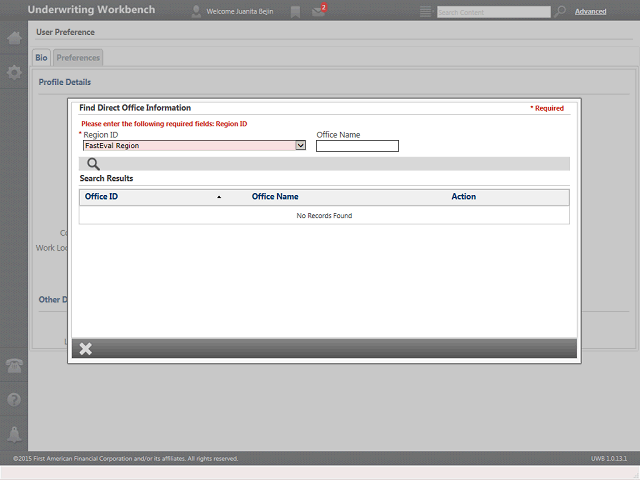Click the Search Content field in header

(493, 12)
